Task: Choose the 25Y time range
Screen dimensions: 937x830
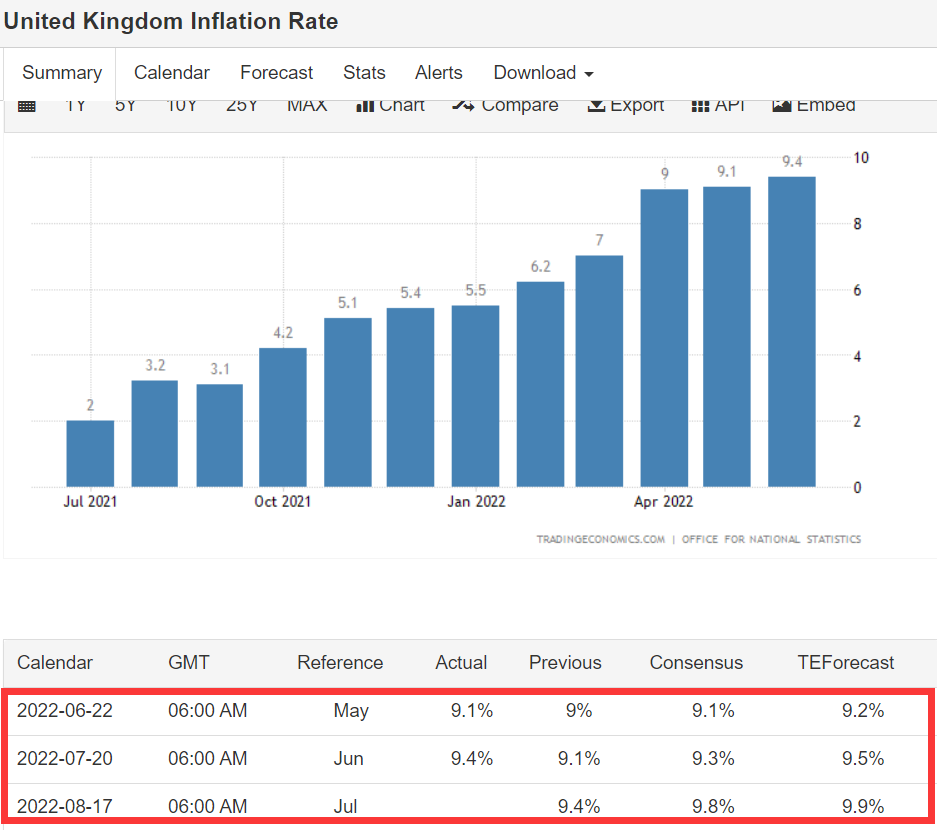Action: pyautogui.click(x=242, y=105)
